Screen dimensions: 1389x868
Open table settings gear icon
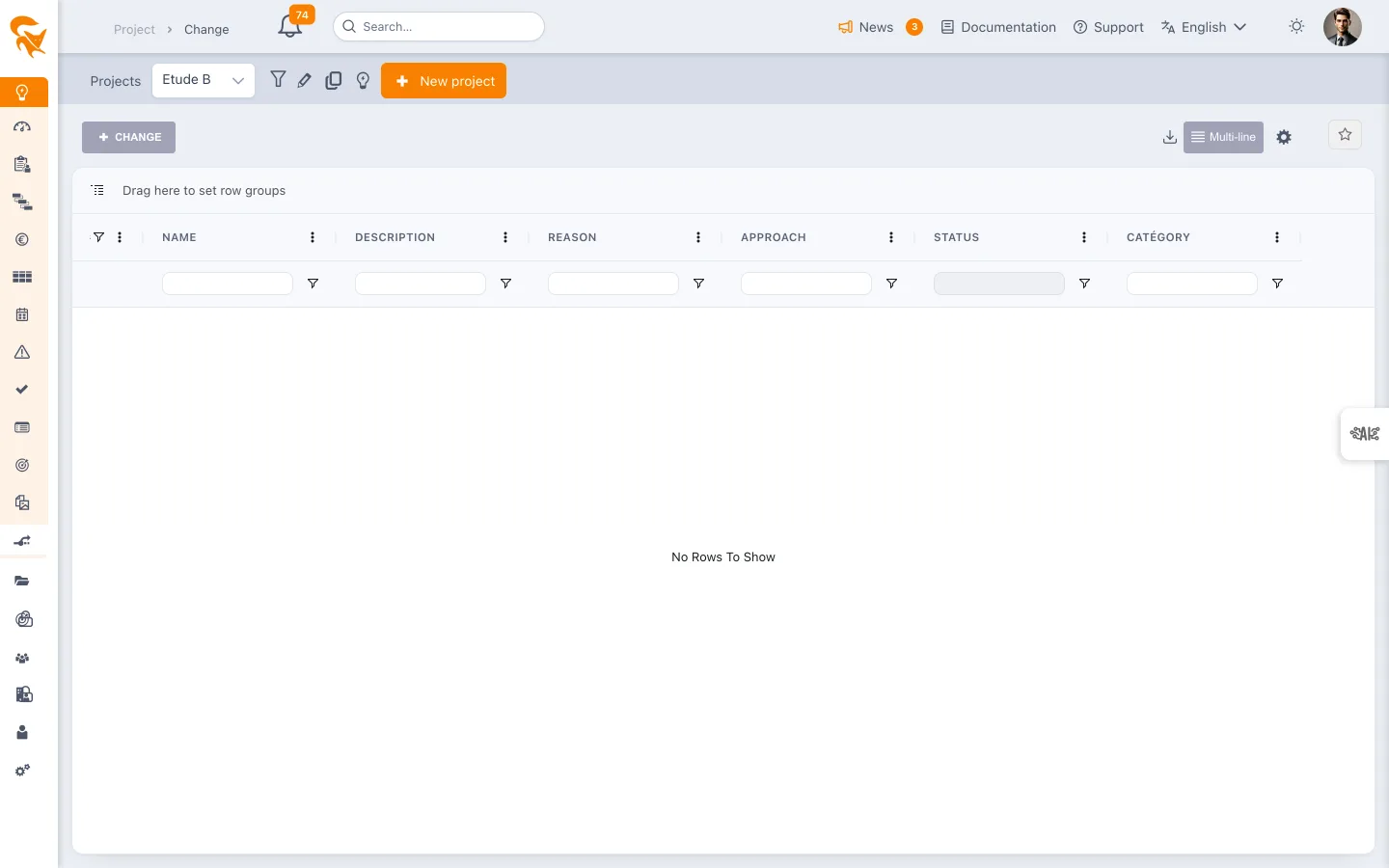point(1284,137)
